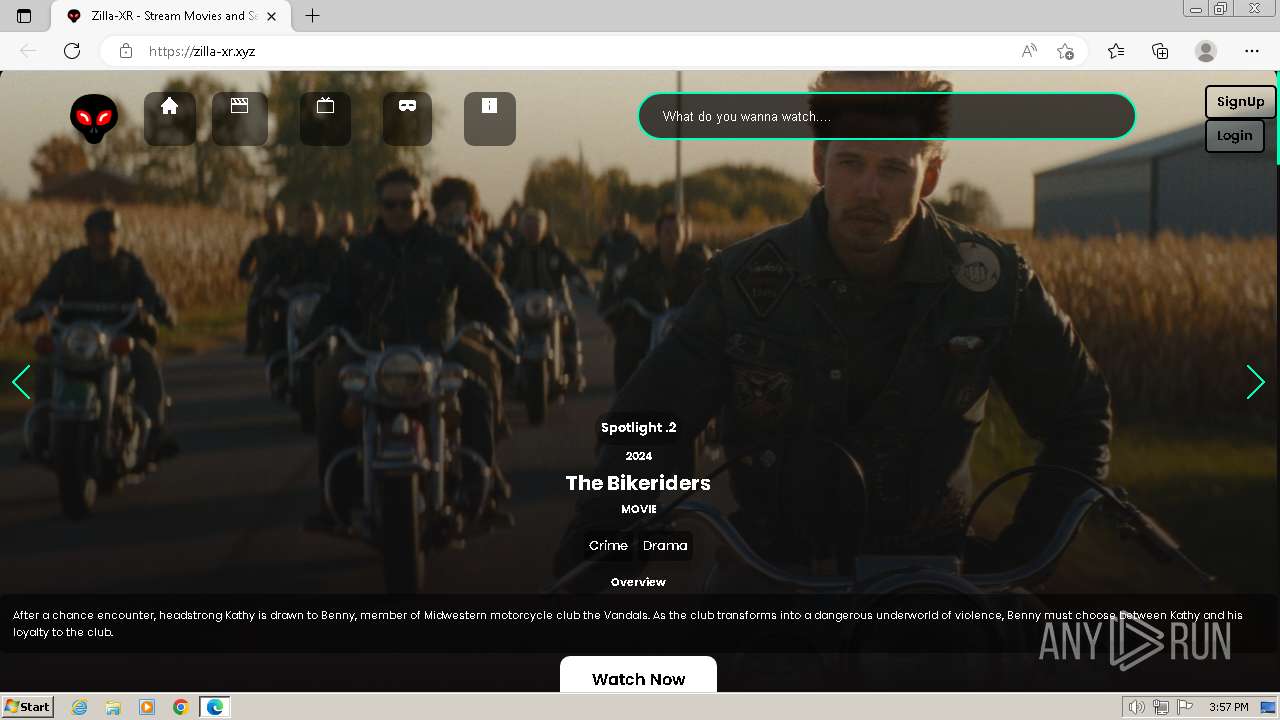Open the browser profile icon

(1206, 51)
